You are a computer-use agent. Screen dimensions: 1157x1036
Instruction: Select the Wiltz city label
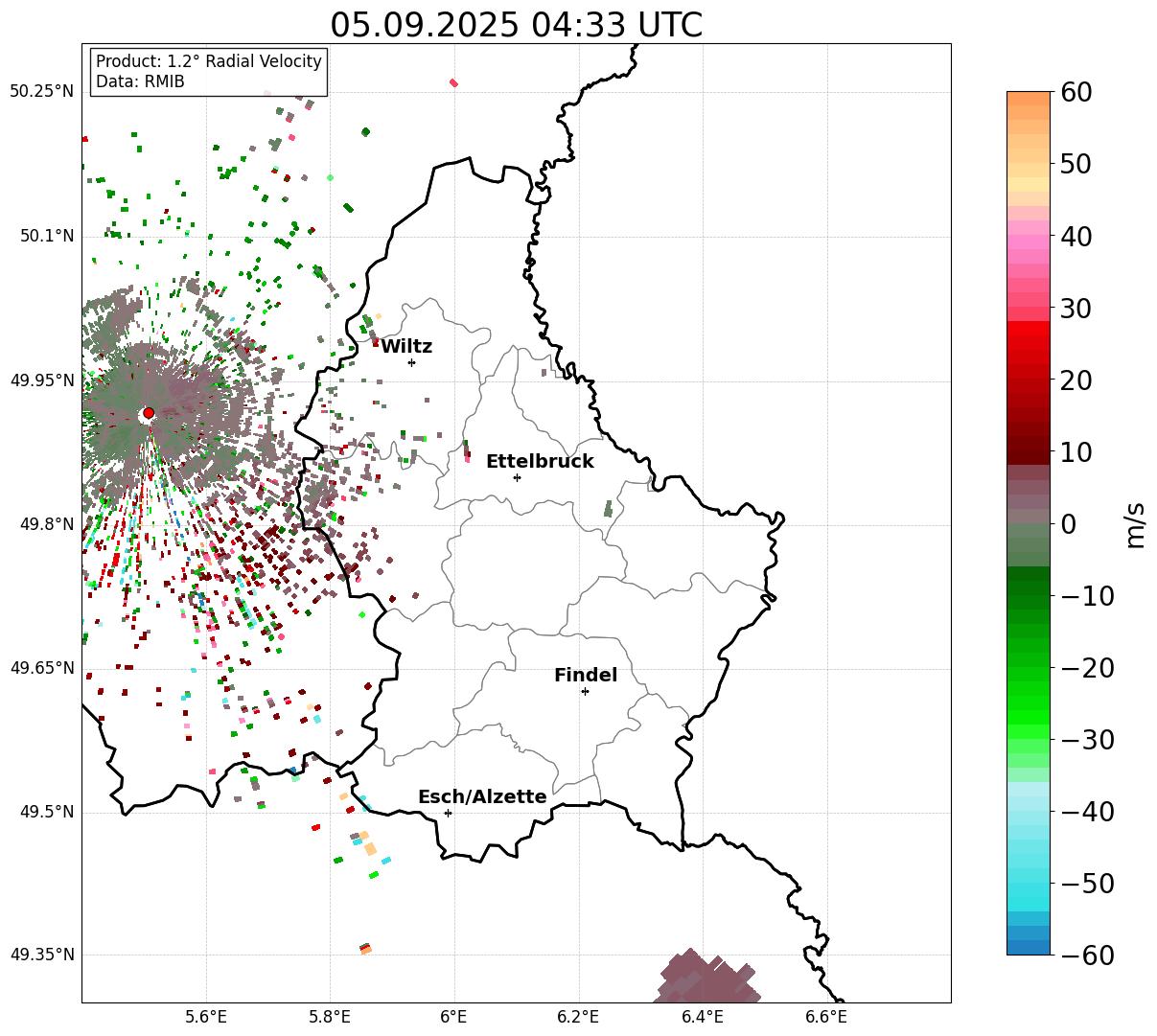(x=406, y=347)
